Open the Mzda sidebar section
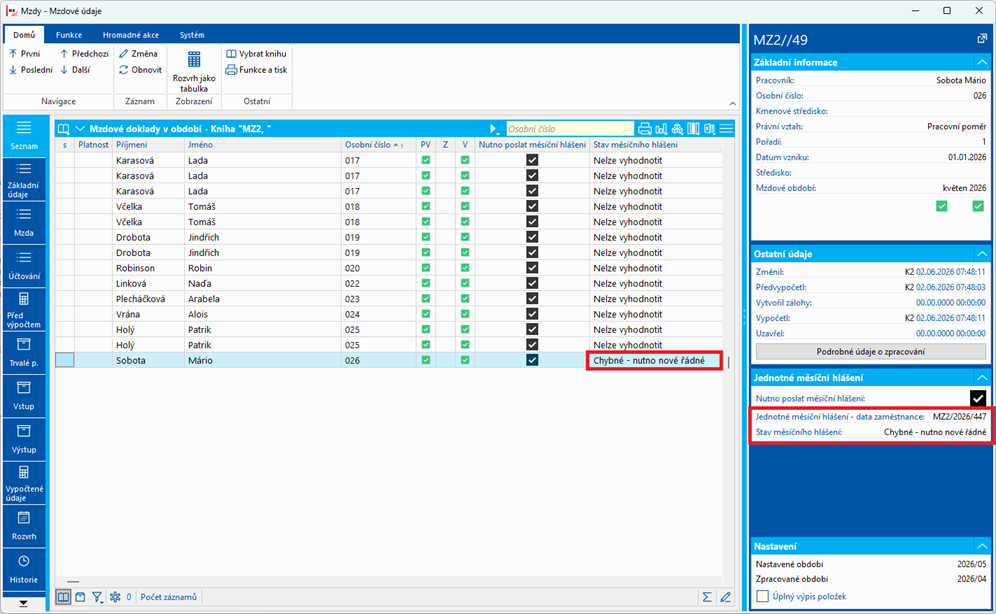996x614 pixels. 24,222
